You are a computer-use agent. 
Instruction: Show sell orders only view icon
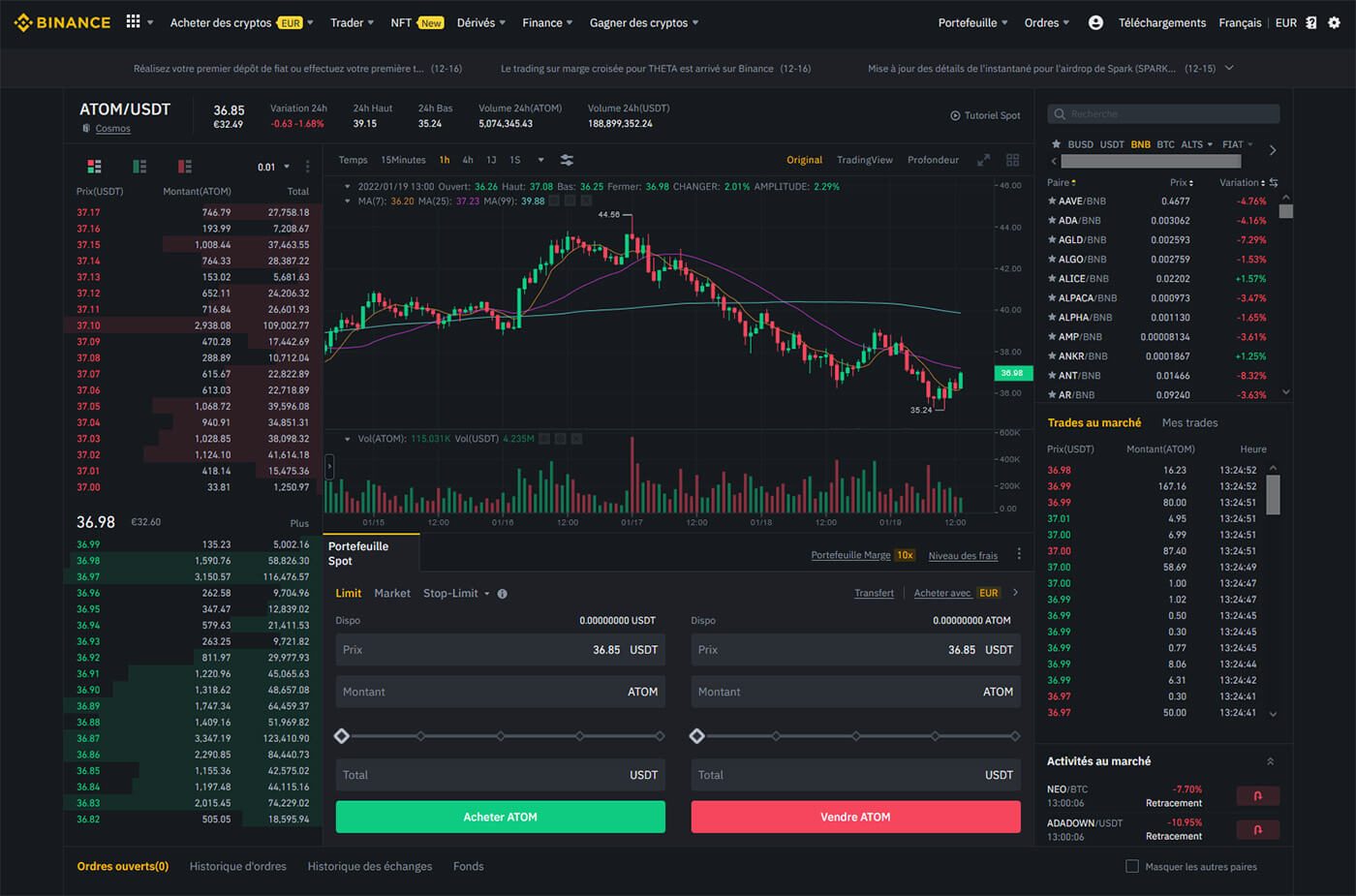pos(185,167)
